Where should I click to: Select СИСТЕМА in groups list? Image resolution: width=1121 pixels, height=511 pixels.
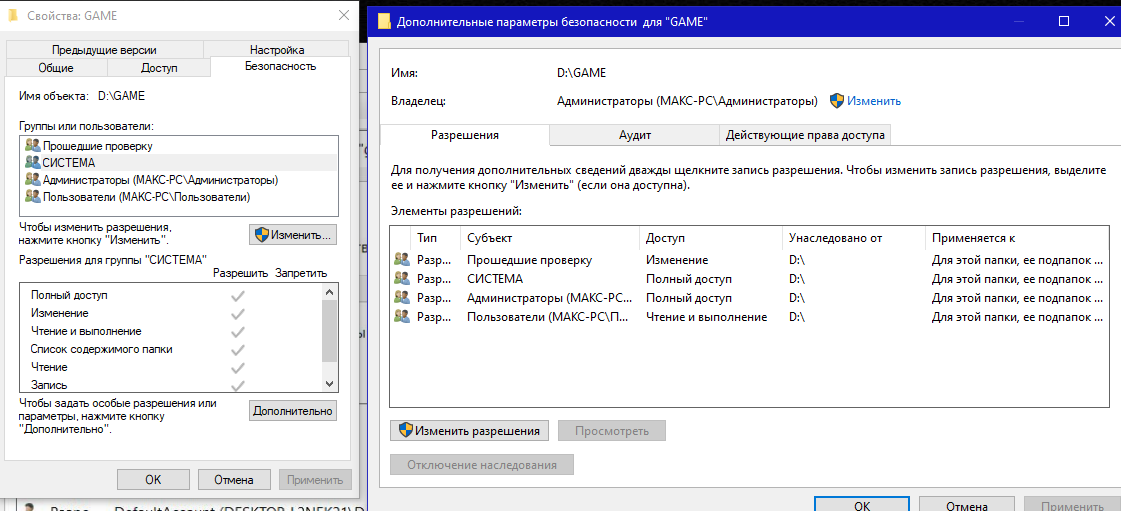click(179, 162)
